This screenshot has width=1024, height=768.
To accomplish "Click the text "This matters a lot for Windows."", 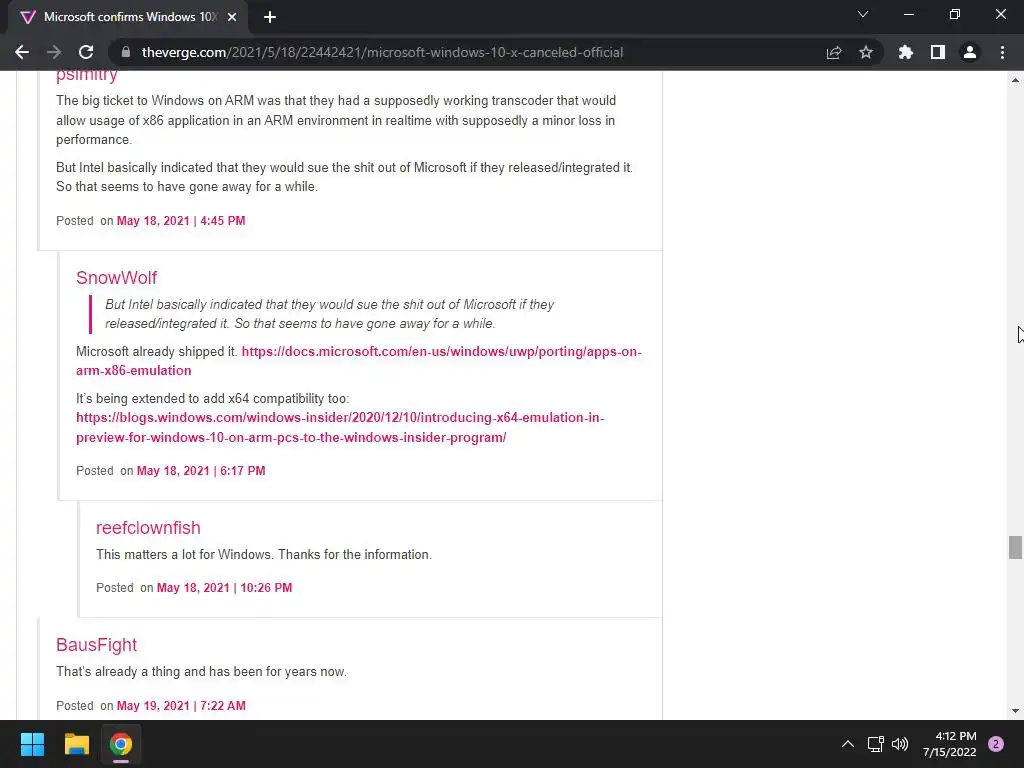I will click(184, 554).
